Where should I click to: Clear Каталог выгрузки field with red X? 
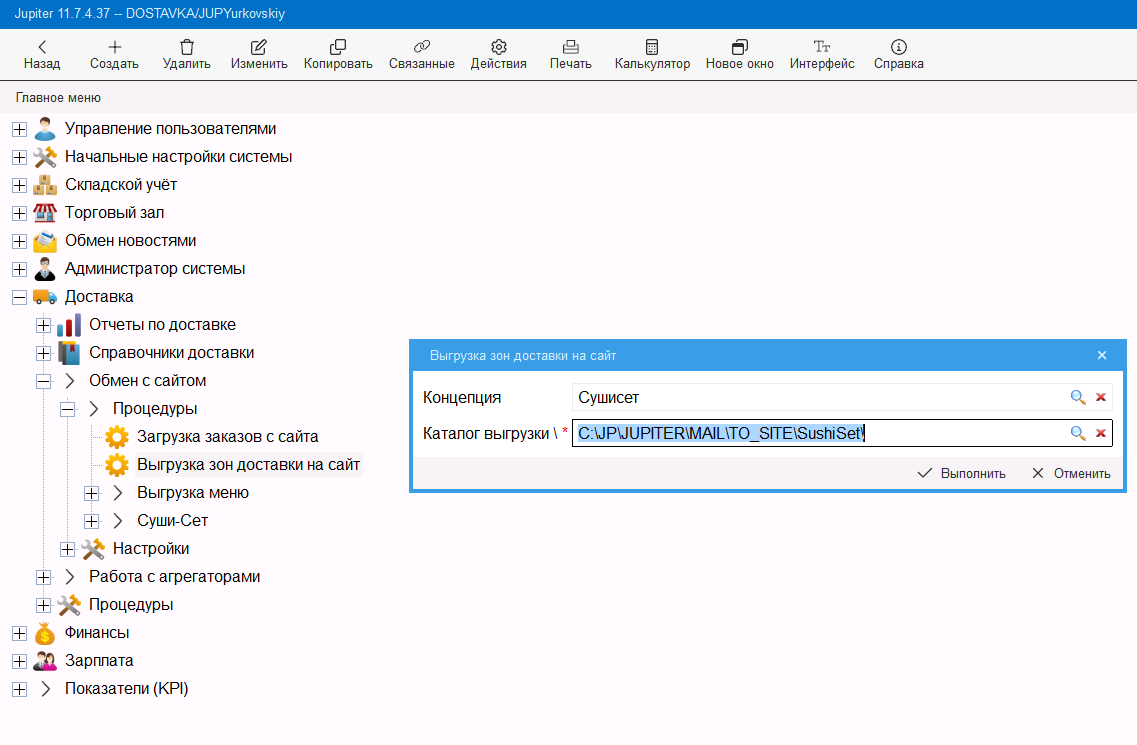[1101, 433]
